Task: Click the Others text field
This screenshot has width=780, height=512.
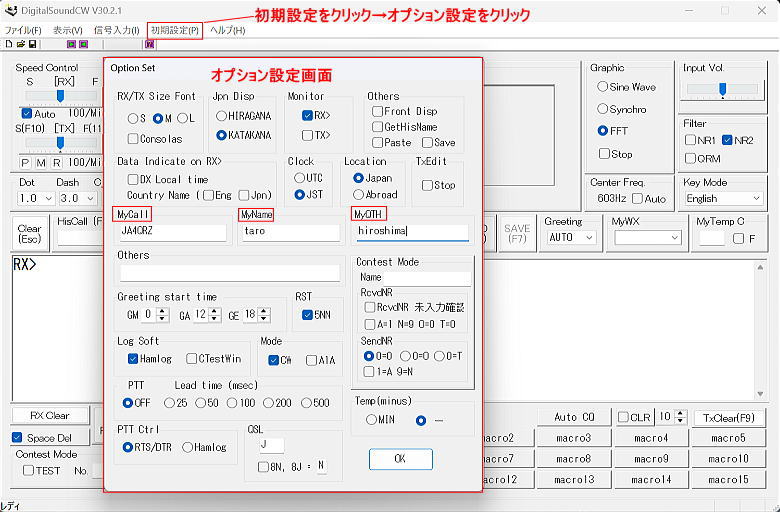Action: [x=230, y=273]
